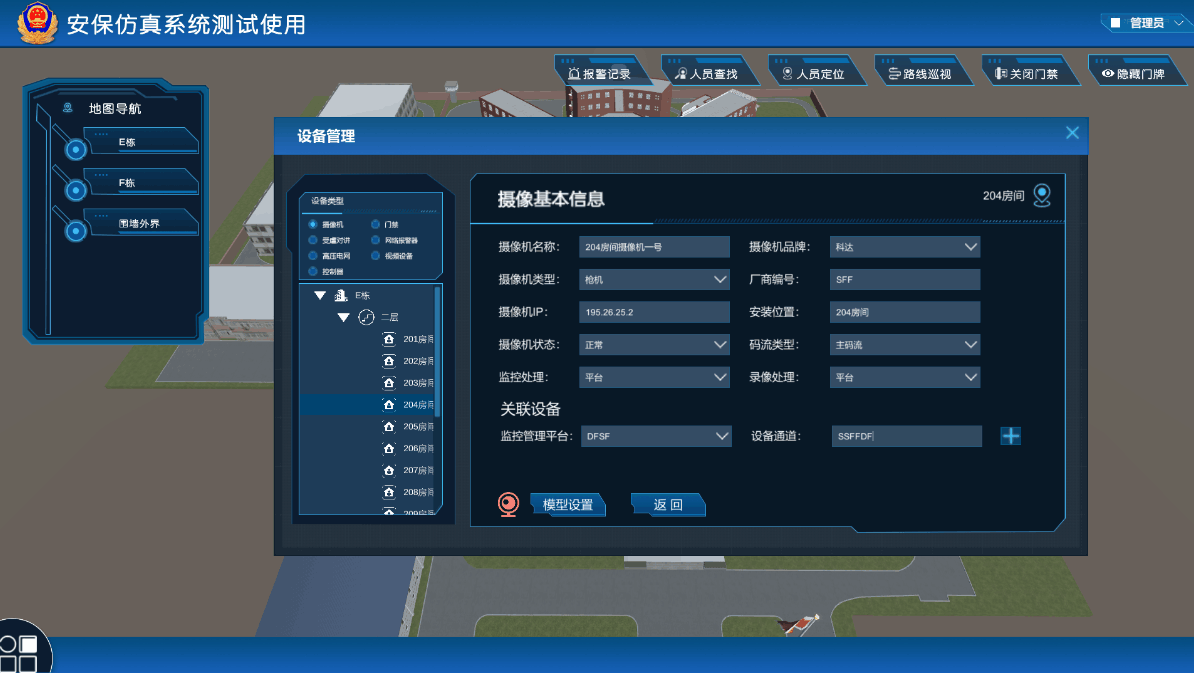Click the 模型设置 button

point(568,505)
